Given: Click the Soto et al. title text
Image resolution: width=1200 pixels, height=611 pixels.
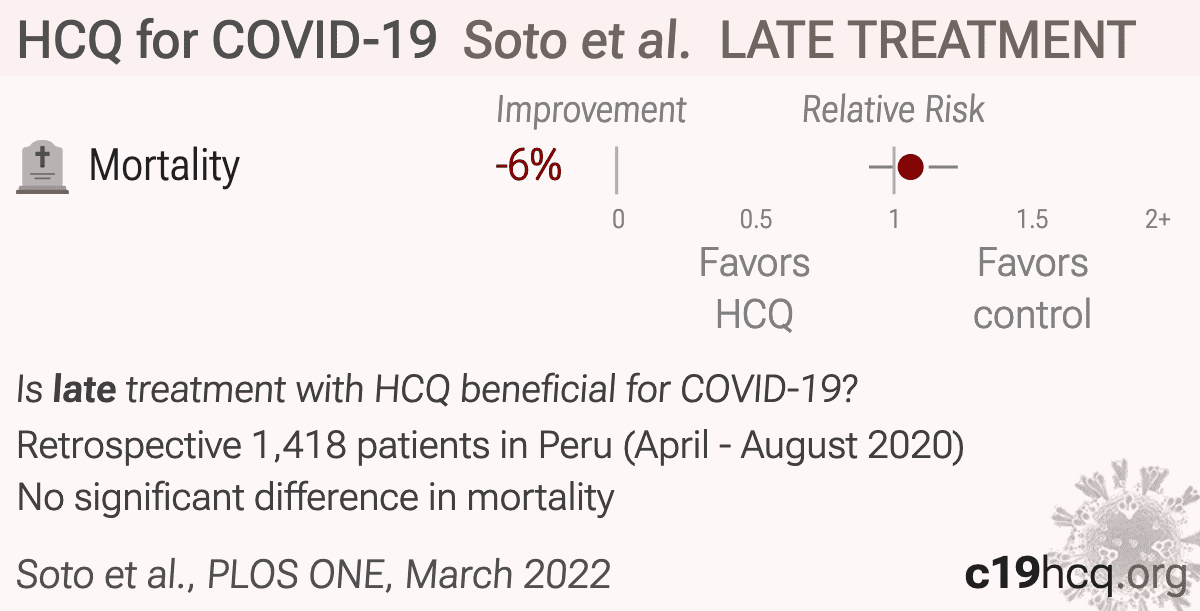Looking at the screenshot, I should (579, 41).
